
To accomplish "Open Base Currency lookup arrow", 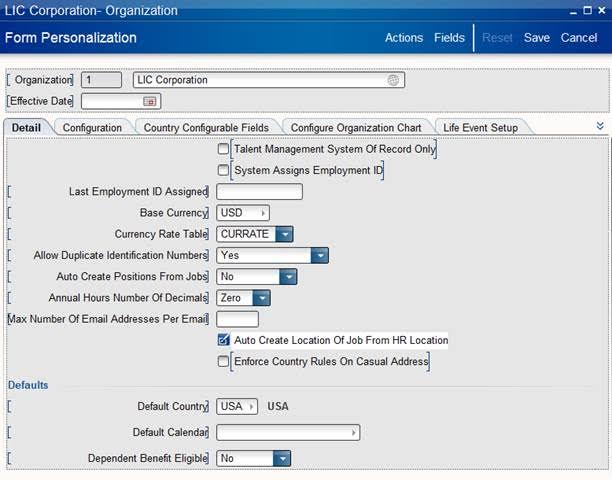I will coord(263,213).
